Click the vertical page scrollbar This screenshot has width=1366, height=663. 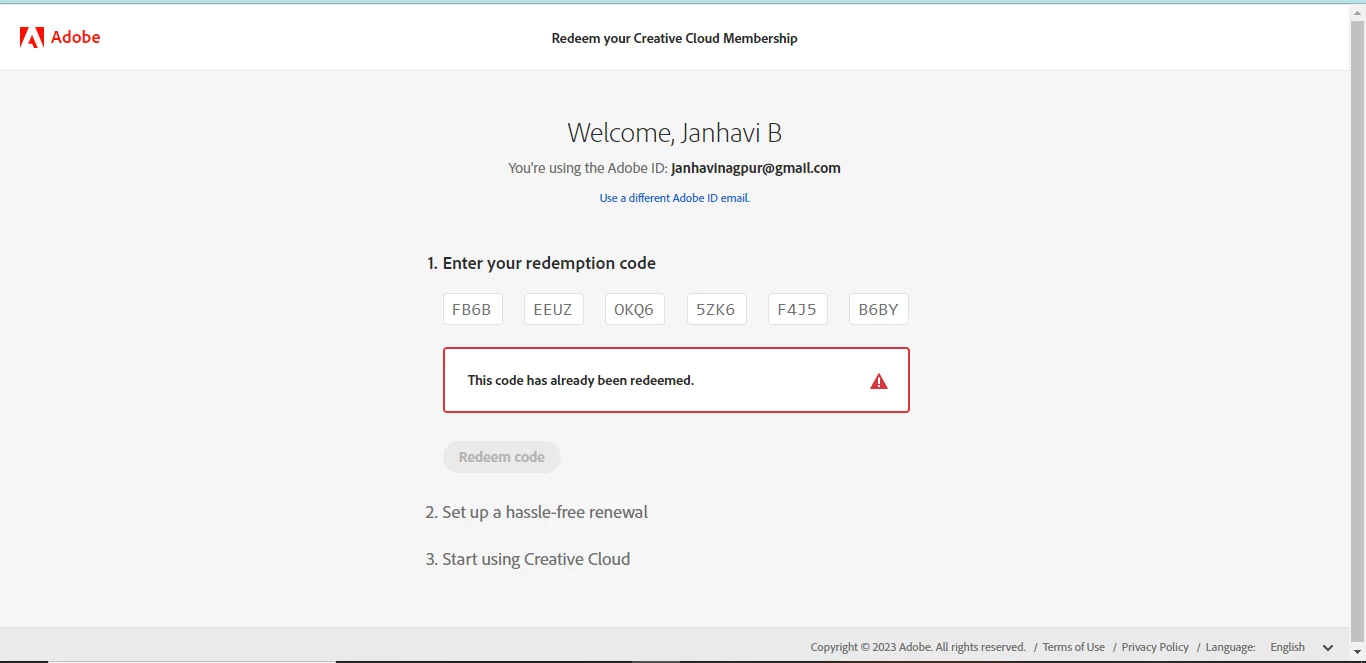1358,330
